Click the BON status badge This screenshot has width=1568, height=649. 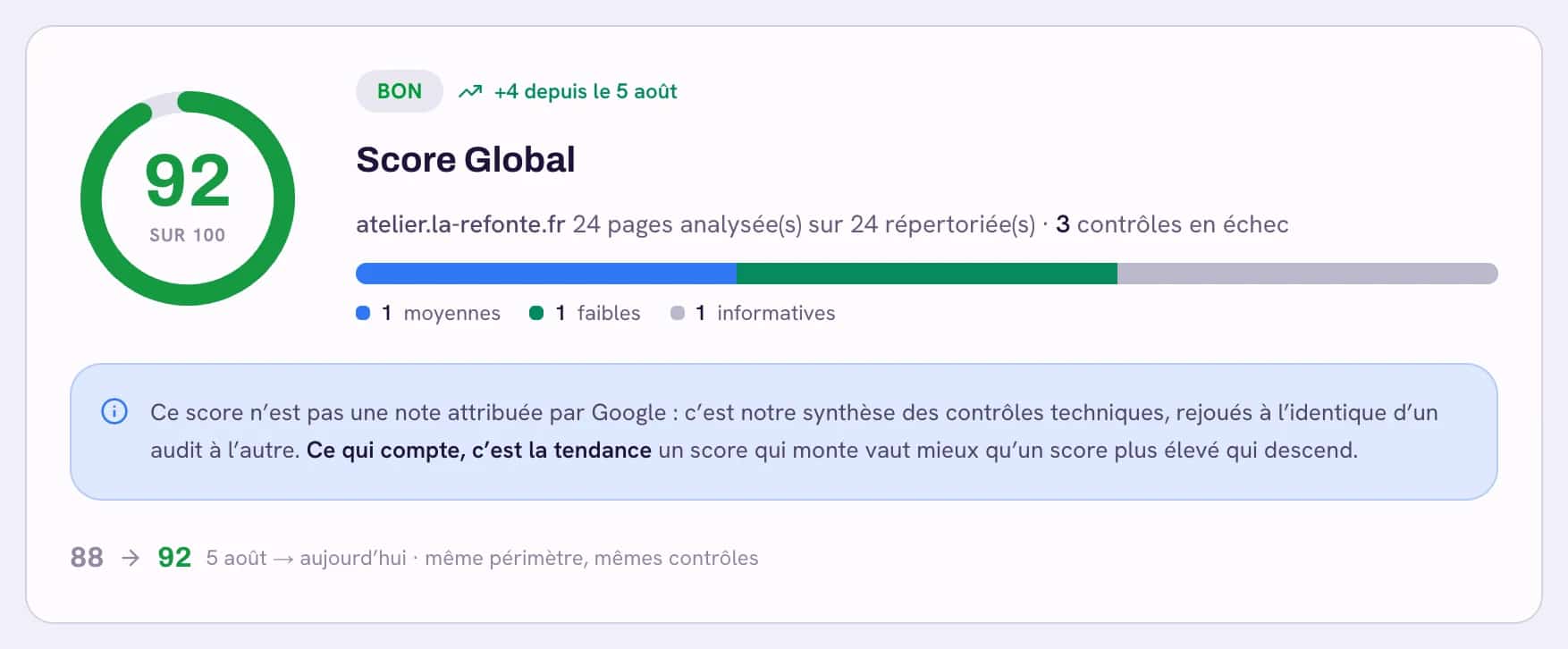(x=400, y=91)
